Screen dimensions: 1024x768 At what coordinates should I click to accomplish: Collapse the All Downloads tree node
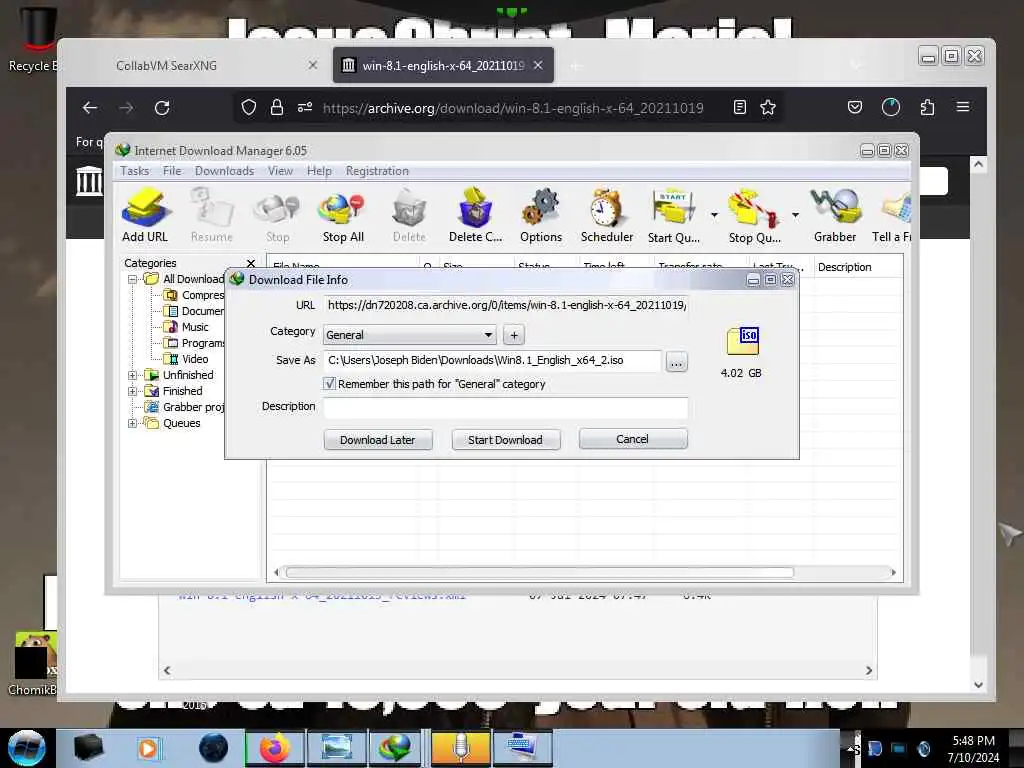click(133, 280)
